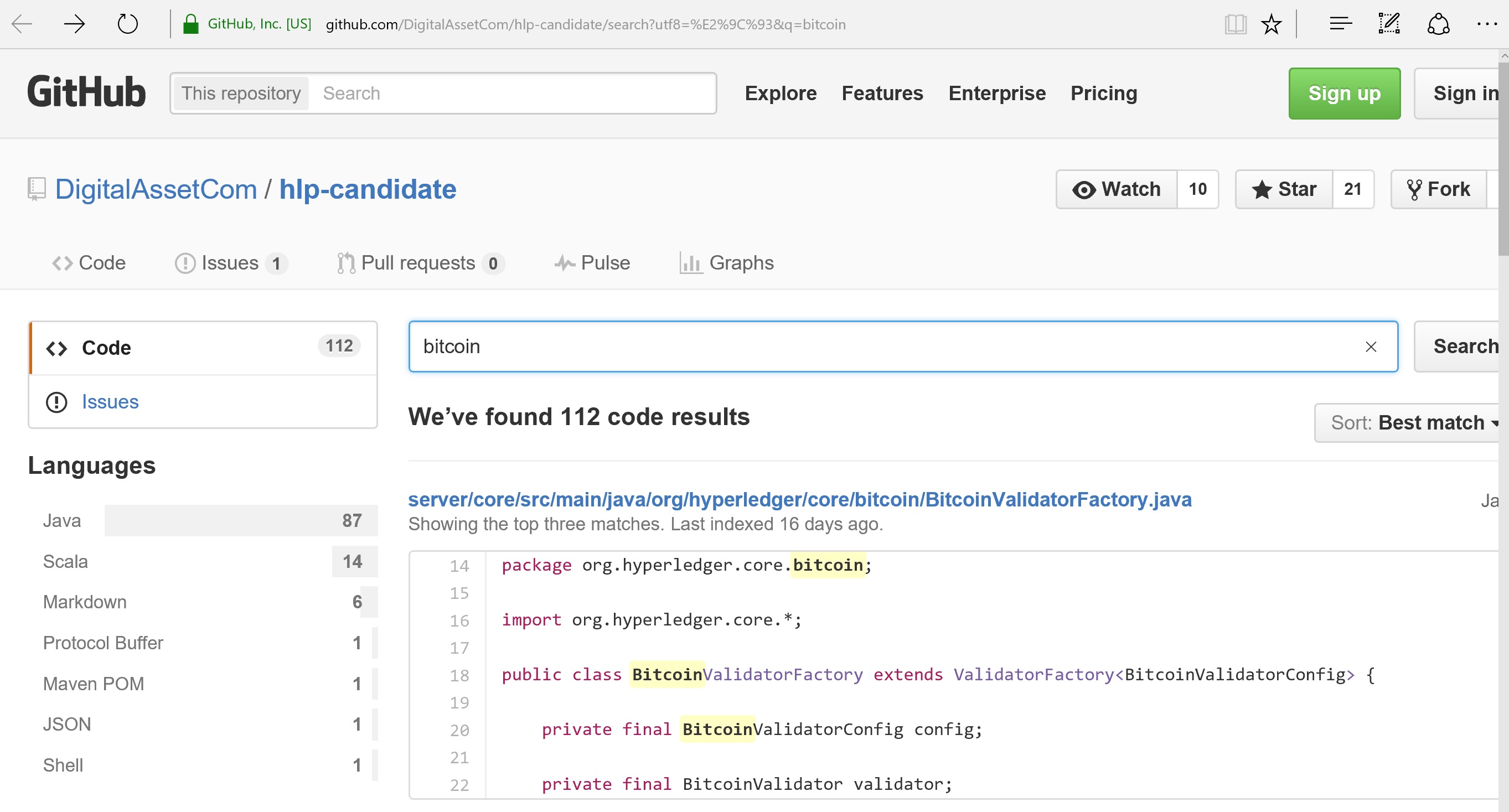Click the Make a Web Note icon
Screen dimensions: 1509x812
click(x=1389, y=24)
